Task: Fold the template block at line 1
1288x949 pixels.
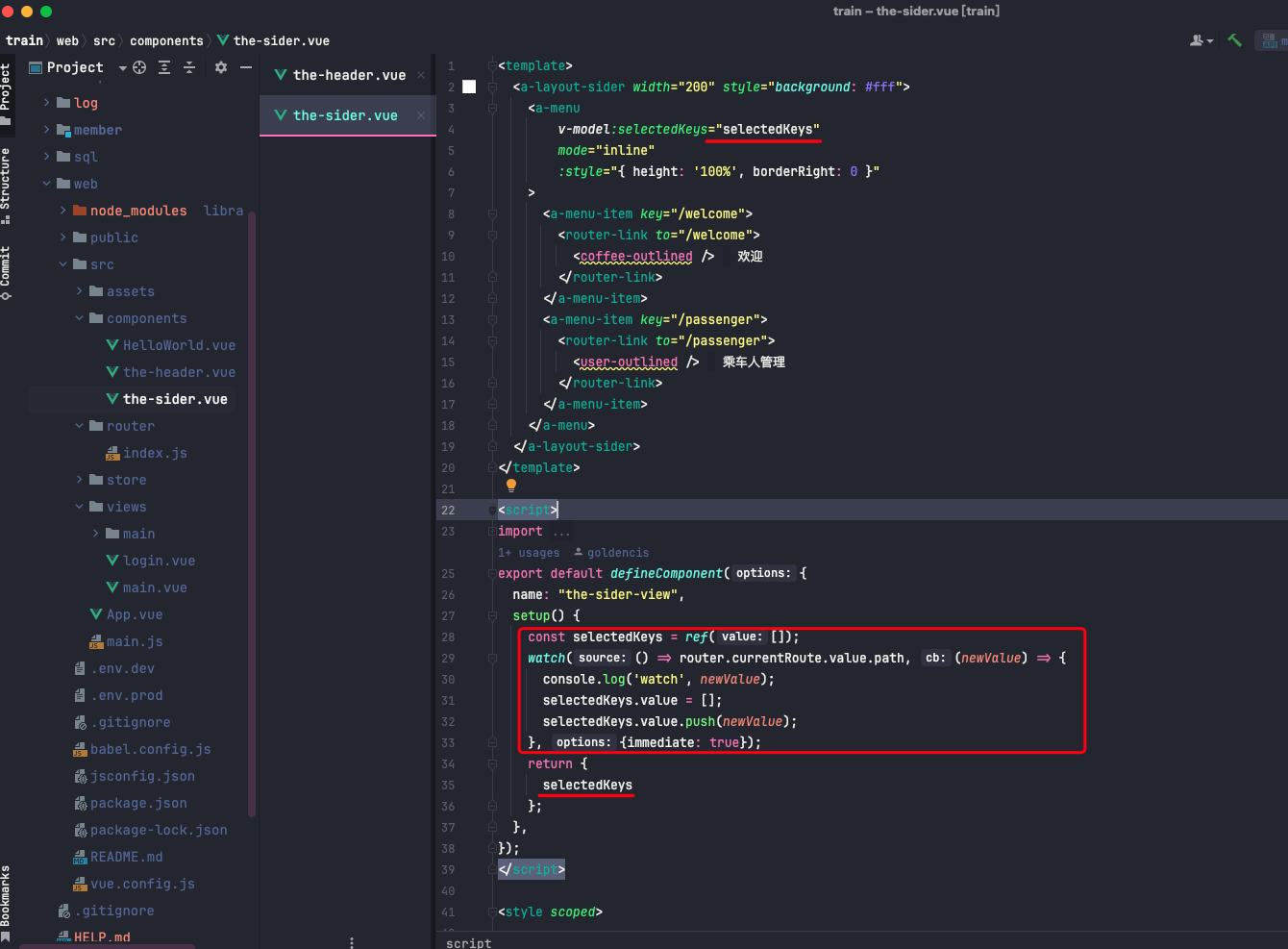Action: [492, 66]
